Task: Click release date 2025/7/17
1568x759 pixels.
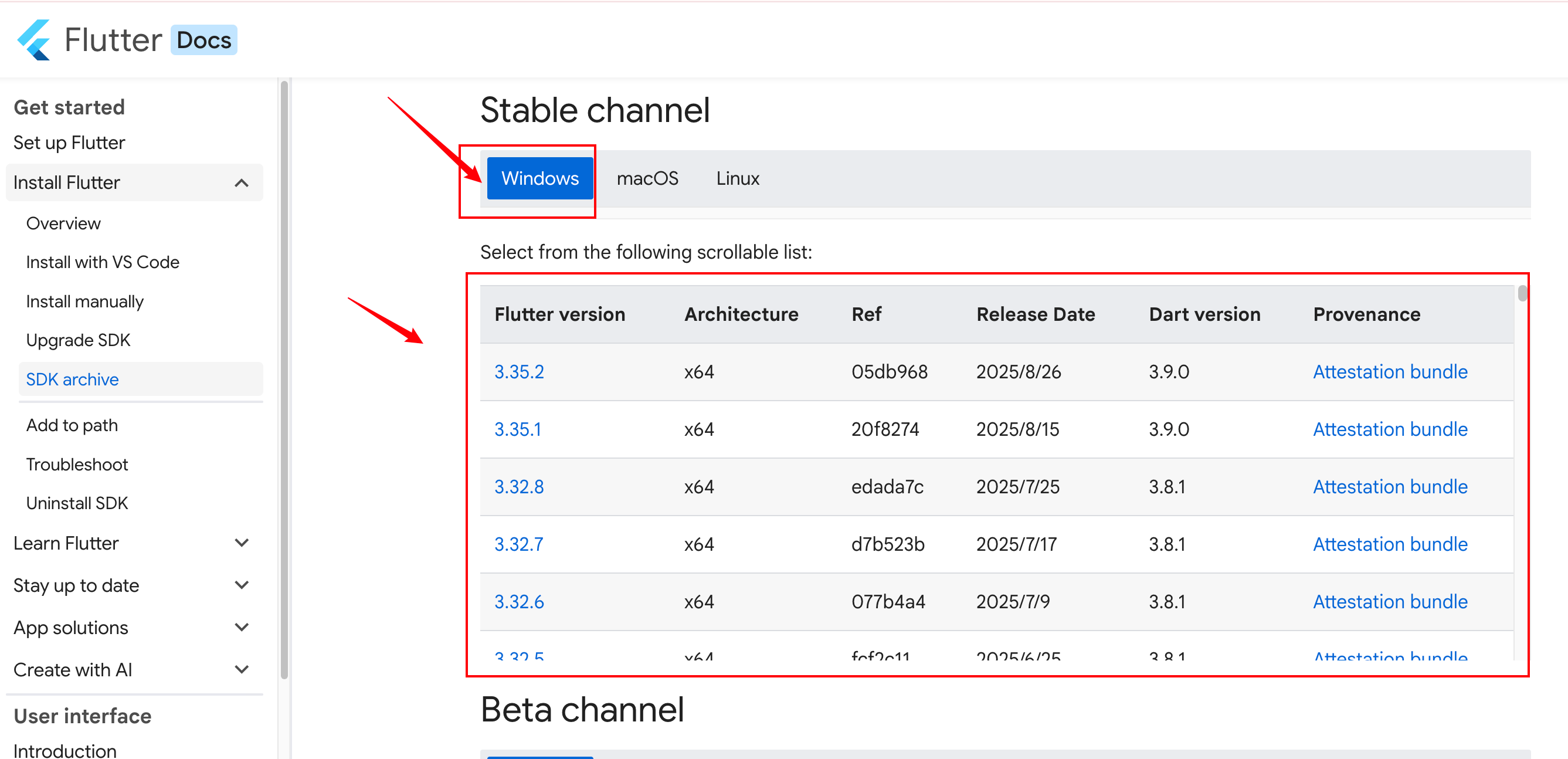Action: click(1017, 544)
